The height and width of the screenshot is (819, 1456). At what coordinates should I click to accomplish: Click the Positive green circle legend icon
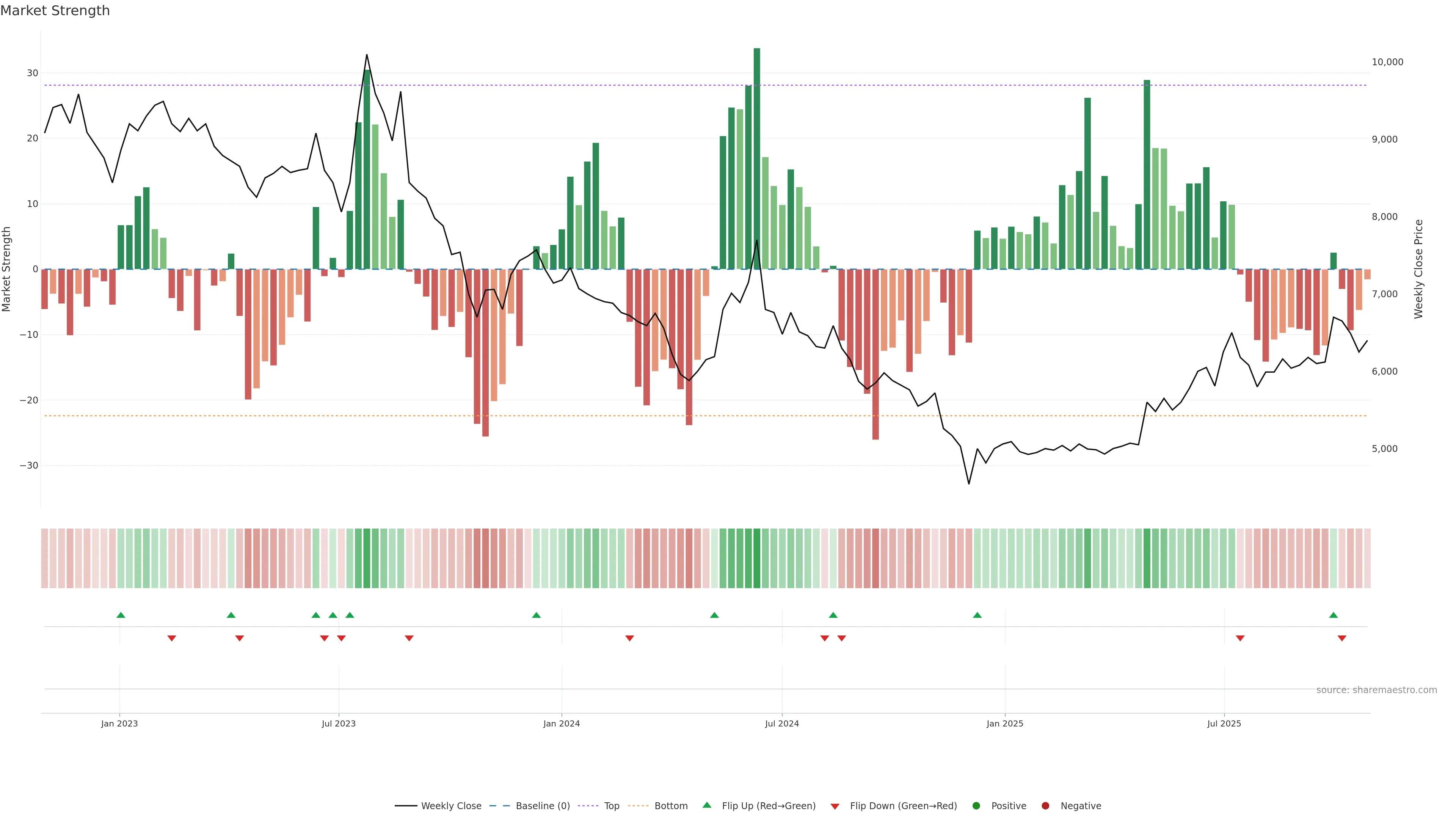tap(976, 806)
